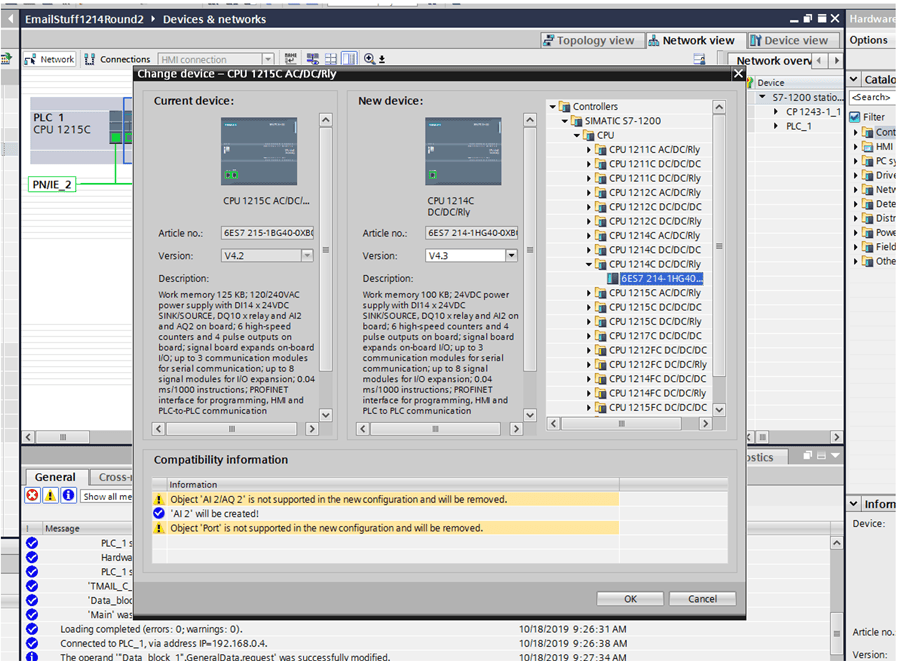
Task: Click the Object 'Port' not supported warning row
Action: pyautogui.click(x=386, y=528)
